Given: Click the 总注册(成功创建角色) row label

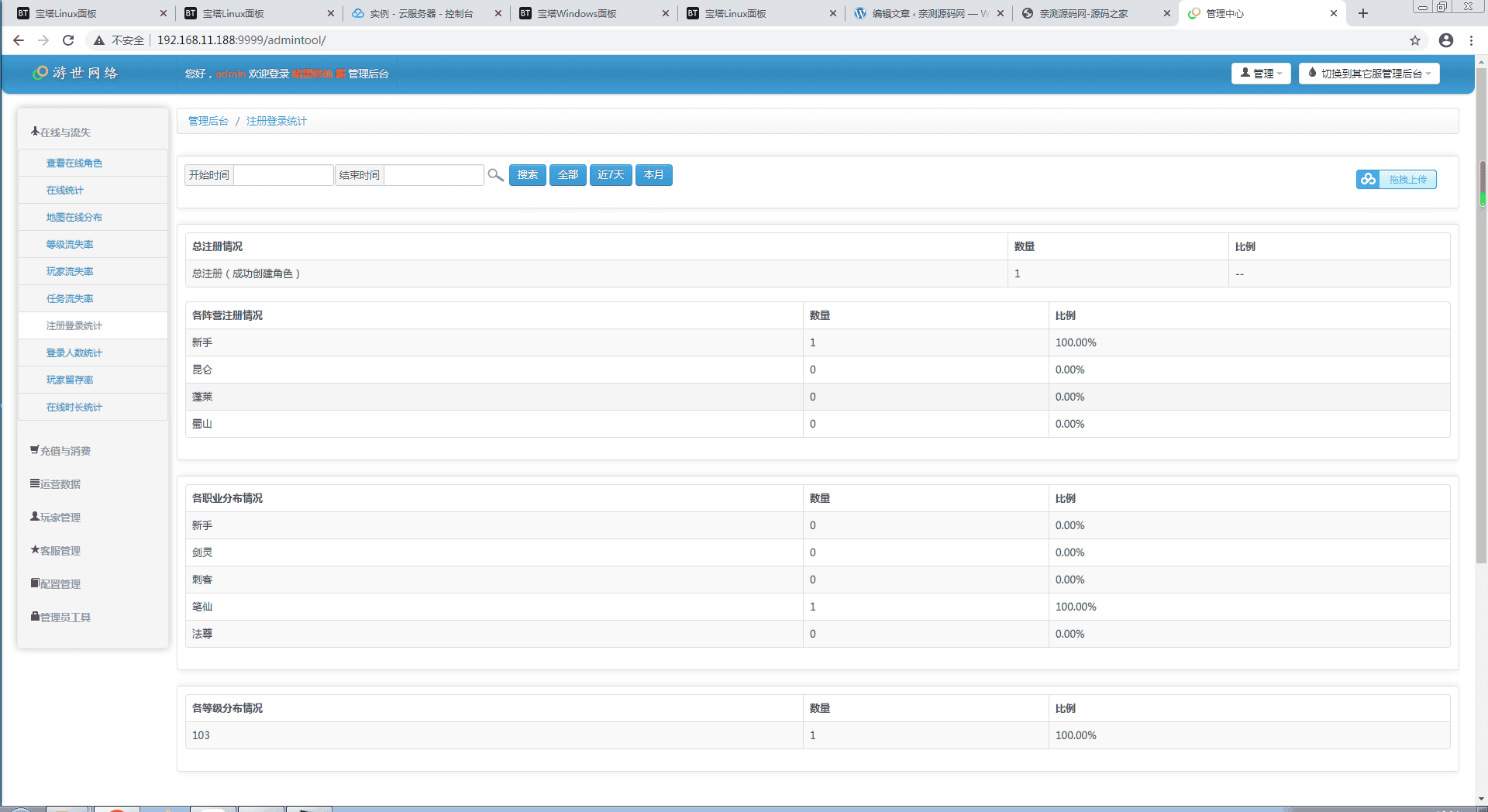Looking at the screenshot, I should [x=246, y=274].
